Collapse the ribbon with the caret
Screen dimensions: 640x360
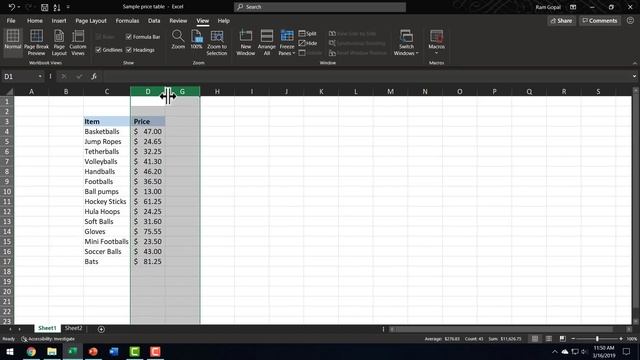(634, 63)
